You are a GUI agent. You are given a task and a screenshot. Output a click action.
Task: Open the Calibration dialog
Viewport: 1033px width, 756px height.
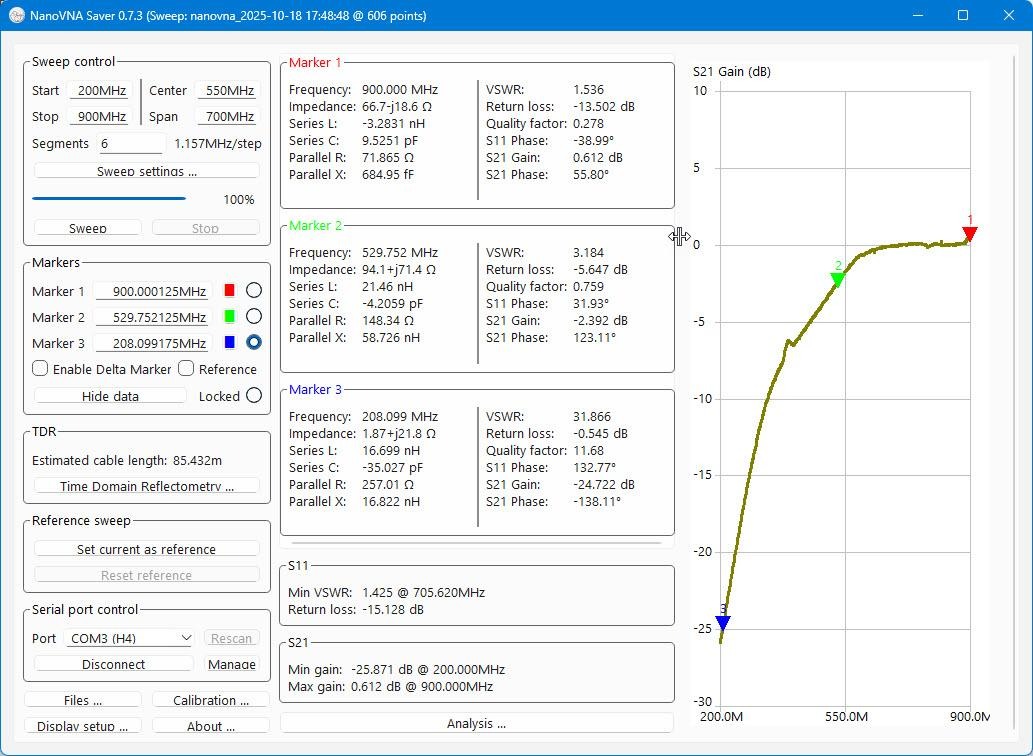pyautogui.click(x=211, y=700)
